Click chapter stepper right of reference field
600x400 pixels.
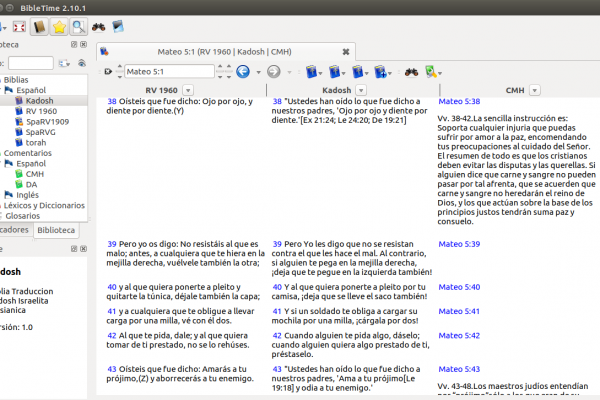[x=220, y=72]
